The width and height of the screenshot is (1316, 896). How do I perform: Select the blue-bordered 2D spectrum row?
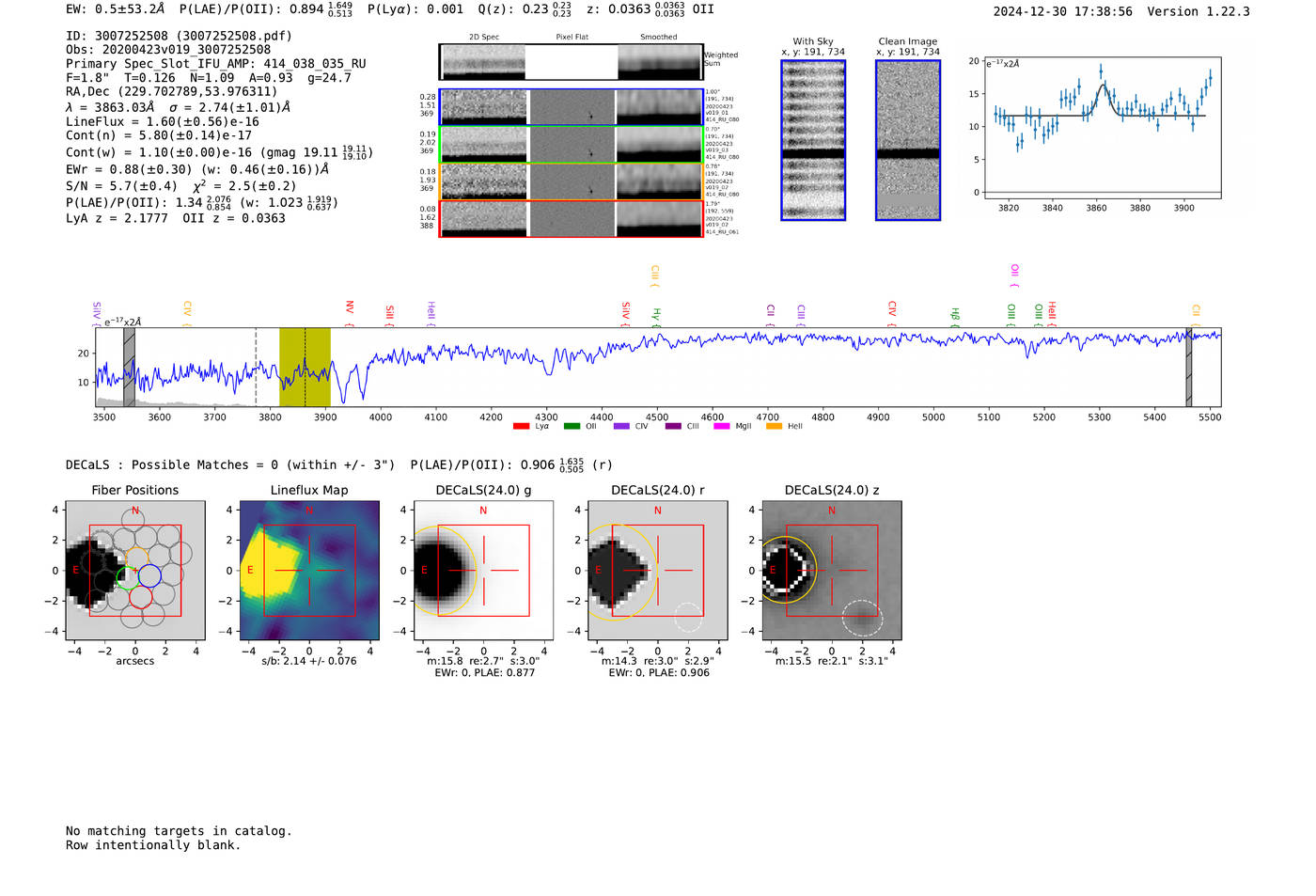572,107
